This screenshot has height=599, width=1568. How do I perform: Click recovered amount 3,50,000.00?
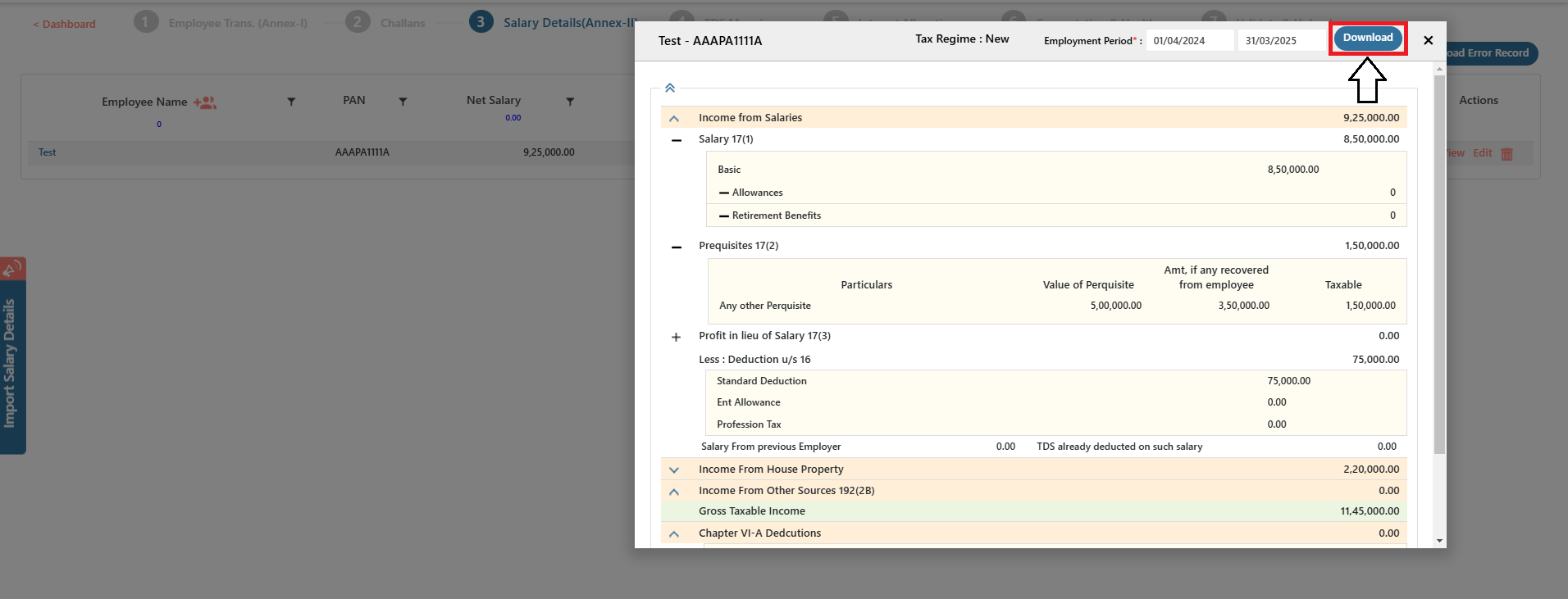pos(1243,306)
